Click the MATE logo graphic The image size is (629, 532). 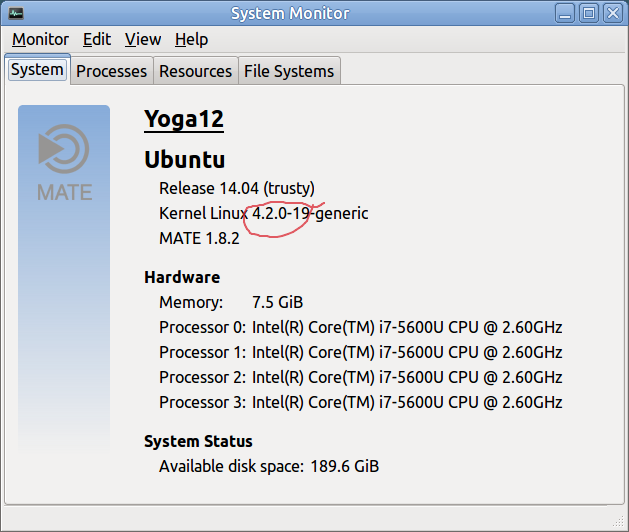coord(64,162)
